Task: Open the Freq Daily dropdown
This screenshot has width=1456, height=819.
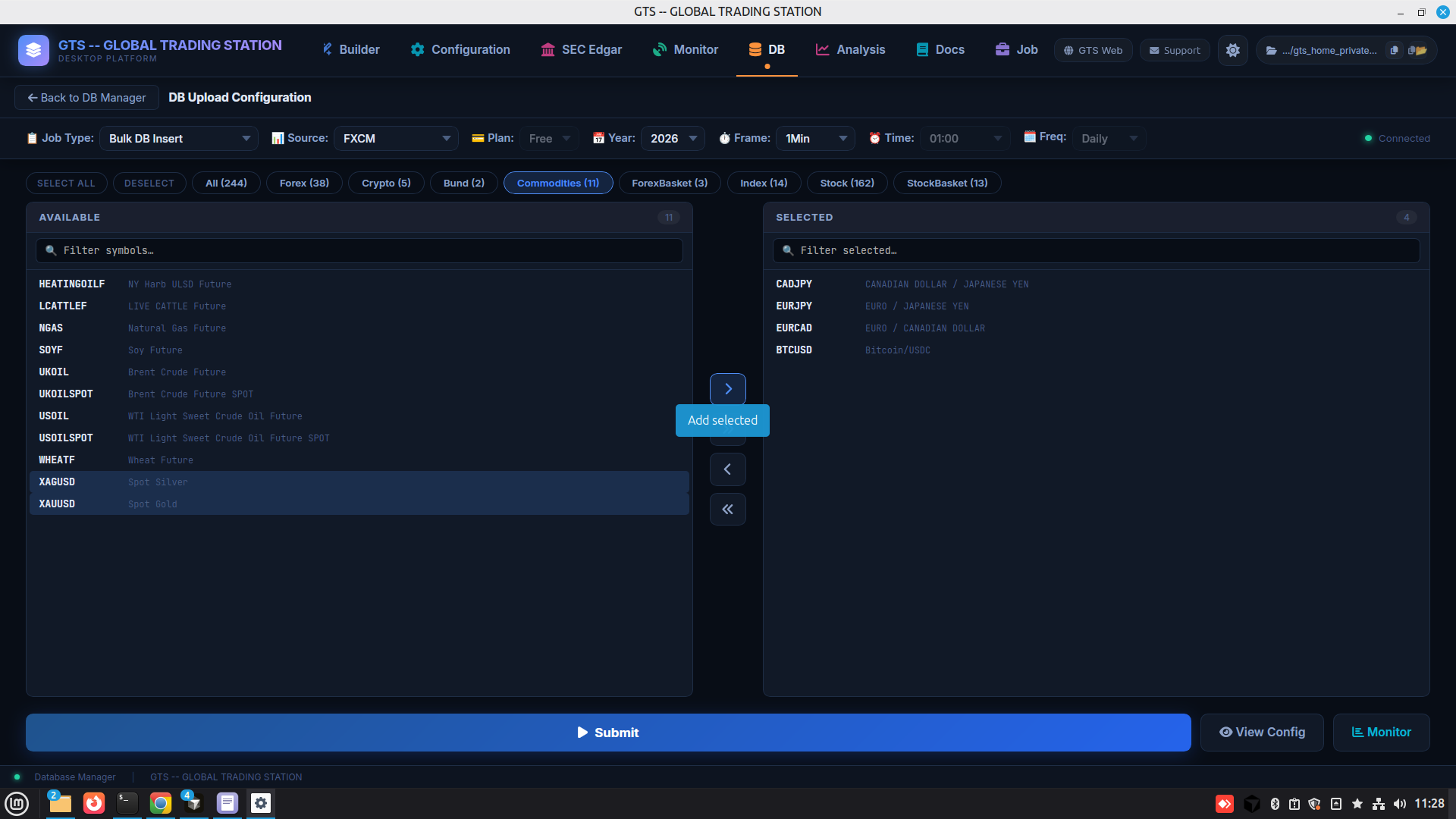Action: click(1109, 139)
